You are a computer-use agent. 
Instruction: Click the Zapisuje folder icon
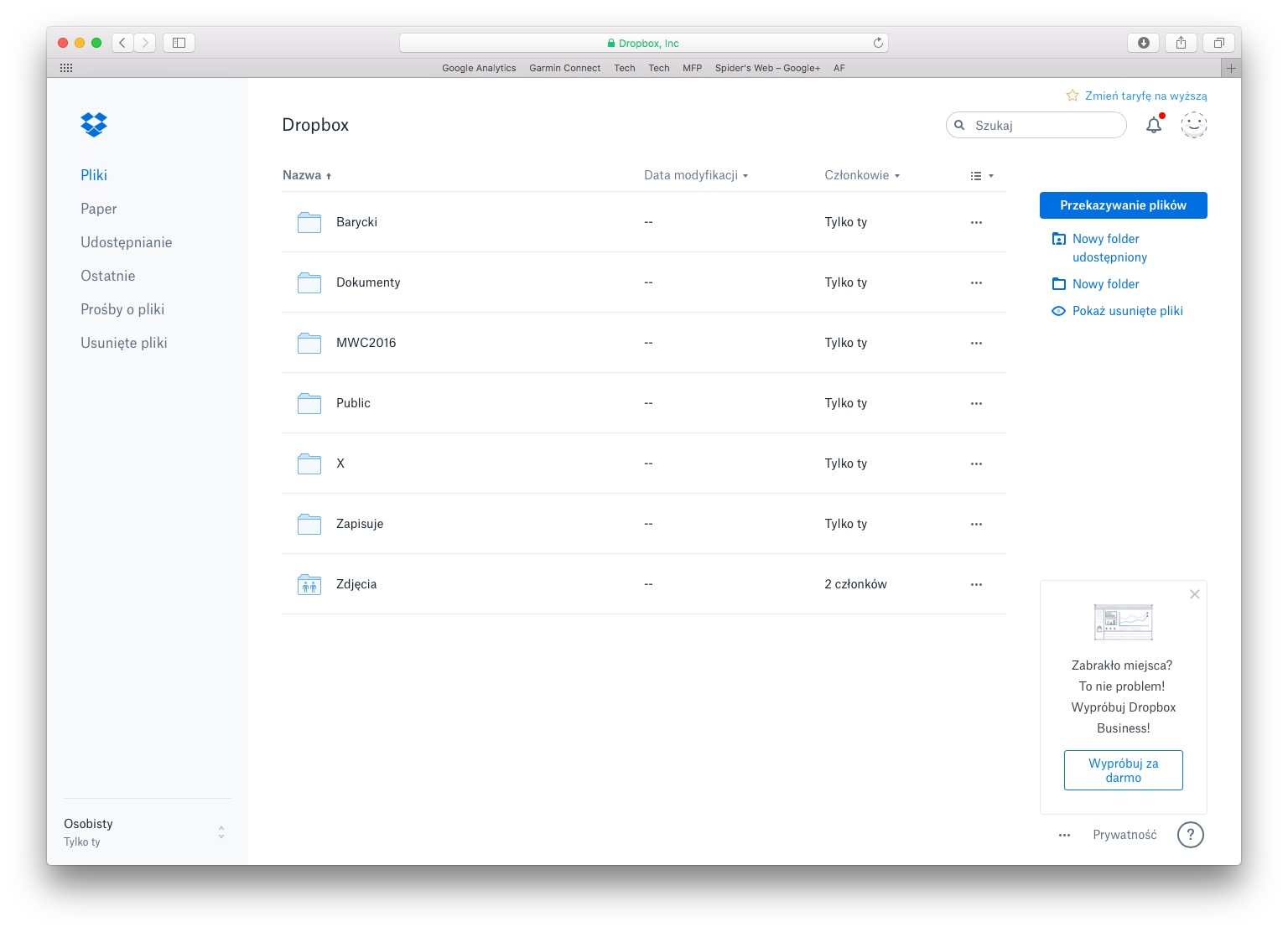(x=309, y=524)
